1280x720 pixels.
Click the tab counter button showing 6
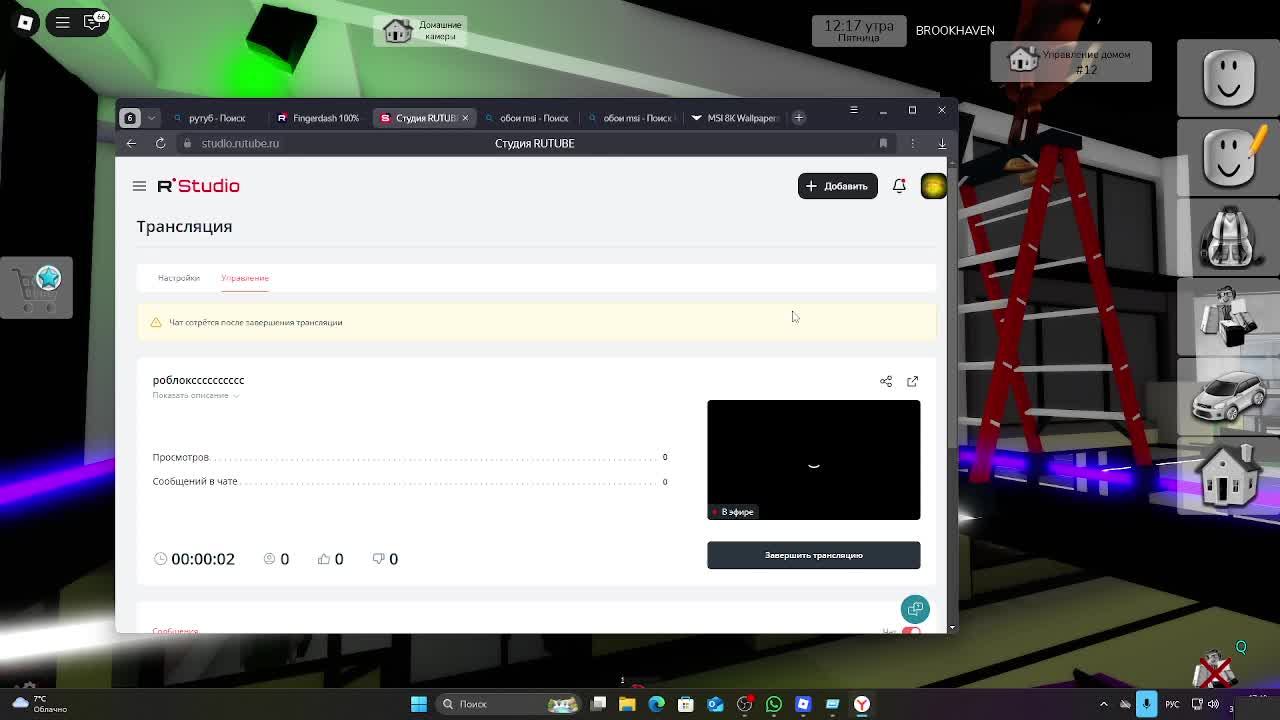(x=130, y=118)
